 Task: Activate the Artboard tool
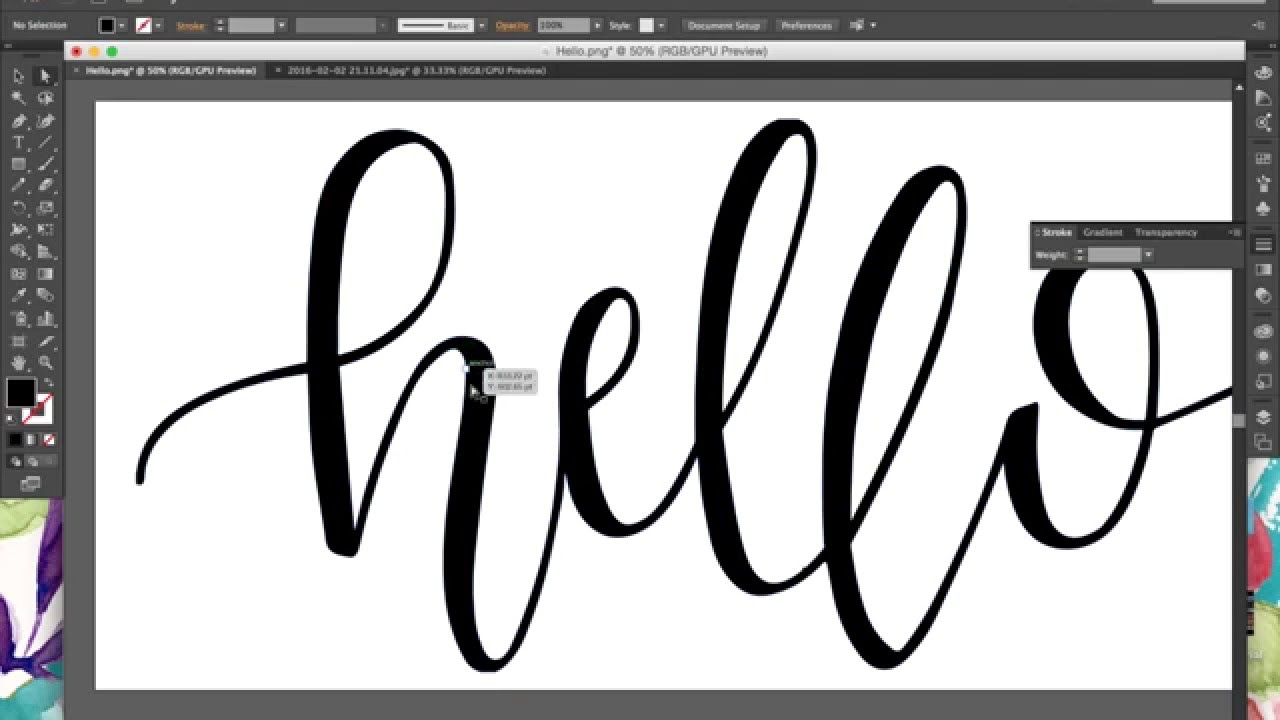(x=18, y=341)
